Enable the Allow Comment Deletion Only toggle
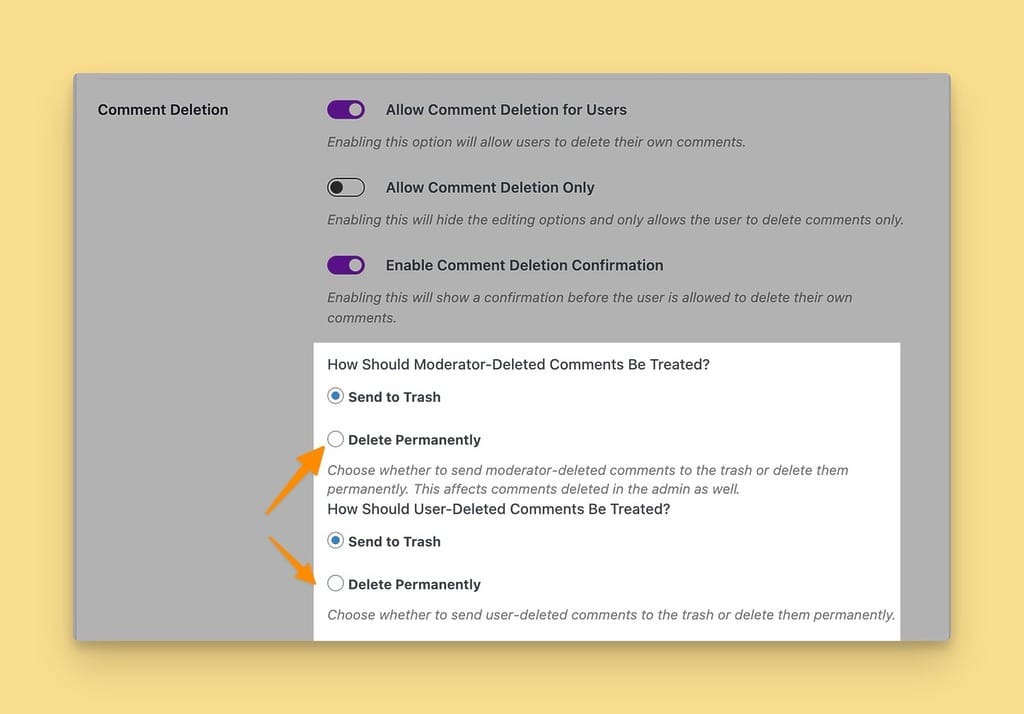Viewport: 1024px width, 714px height. [x=346, y=187]
